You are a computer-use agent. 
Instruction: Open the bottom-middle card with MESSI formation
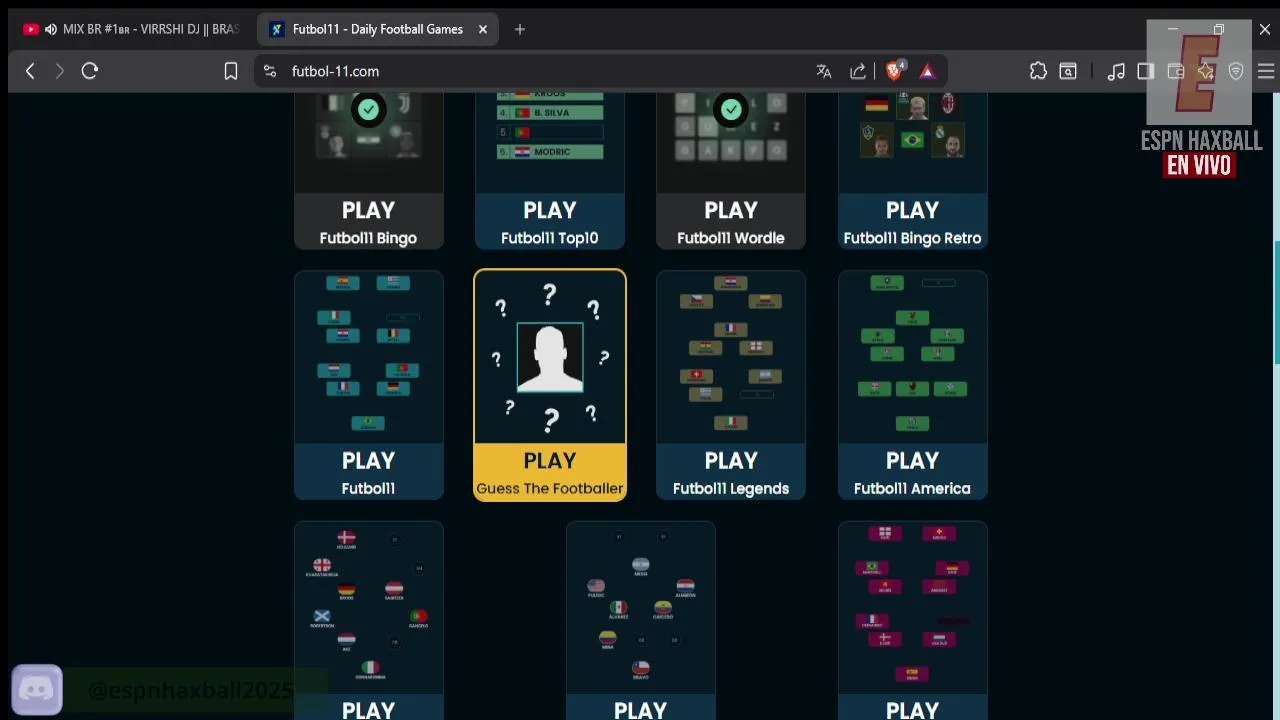click(x=640, y=620)
